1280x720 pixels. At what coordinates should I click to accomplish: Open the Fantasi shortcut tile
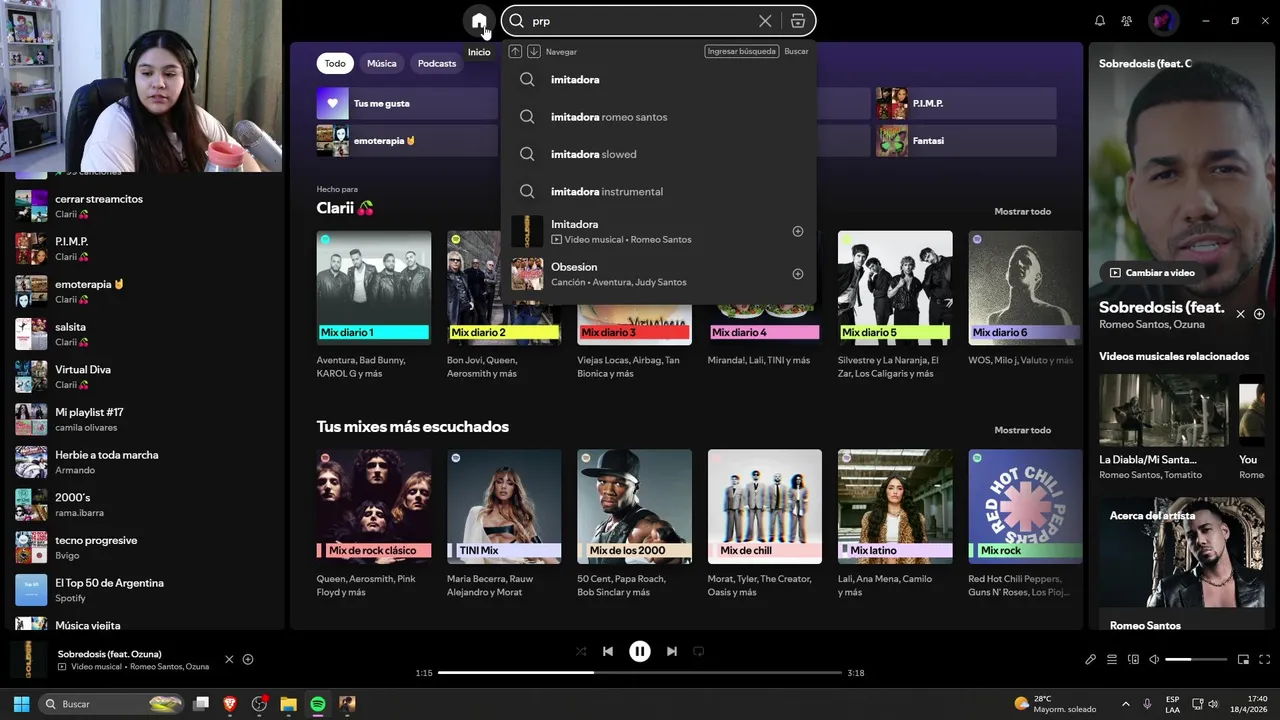[966, 141]
